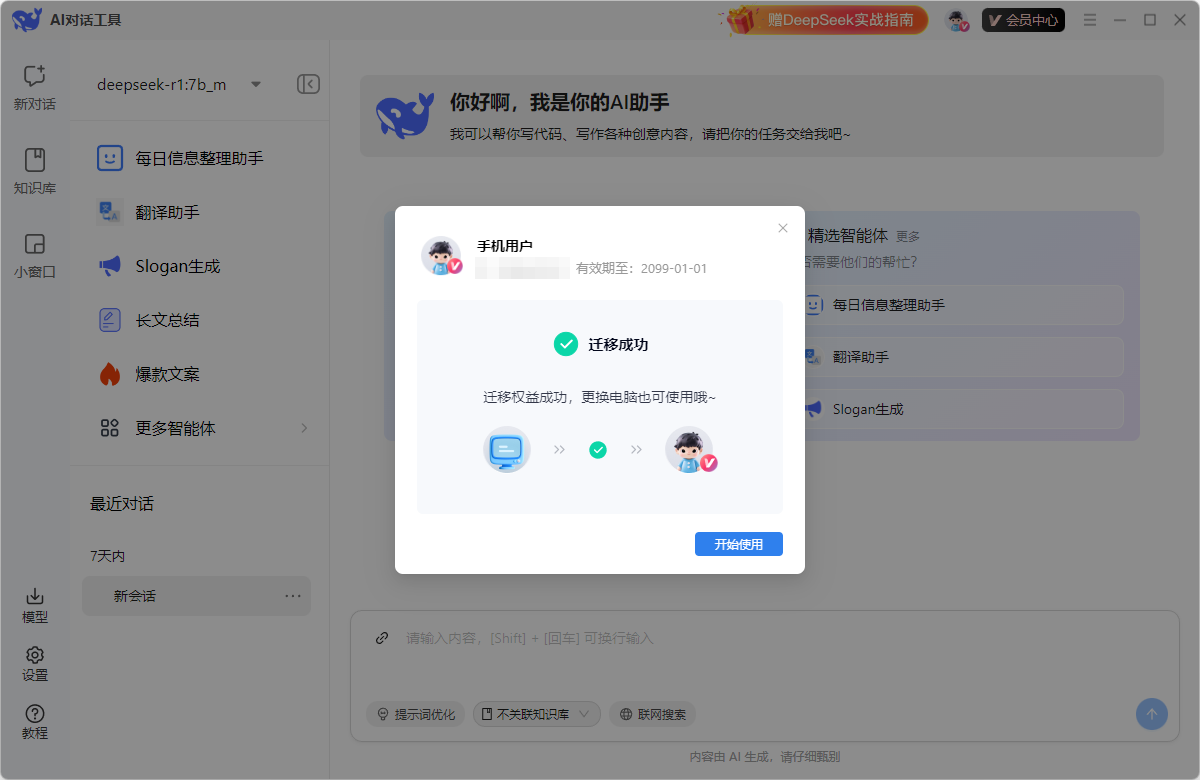
Task: Click the 开始使用 button in dialog
Action: click(x=739, y=543)
